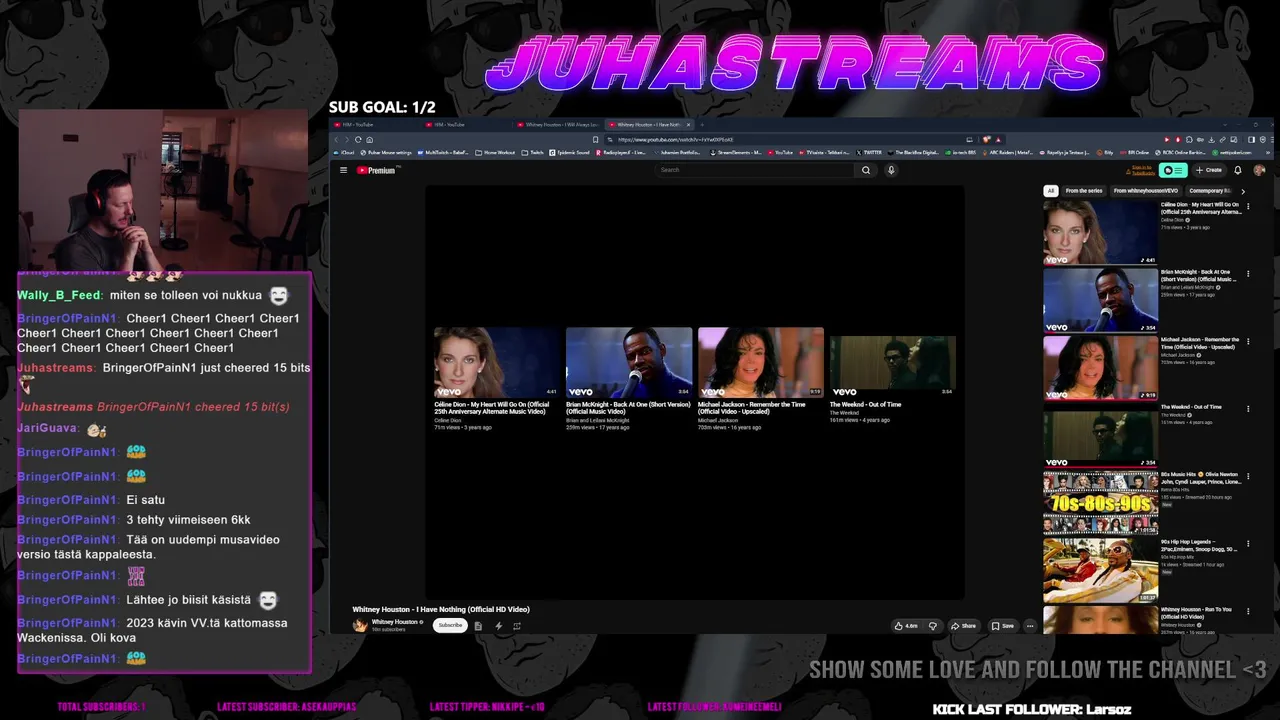Open options for The Weeknd sidebar video
The height and width of the screenshot is (720, 1280).
pos(1247,408)
